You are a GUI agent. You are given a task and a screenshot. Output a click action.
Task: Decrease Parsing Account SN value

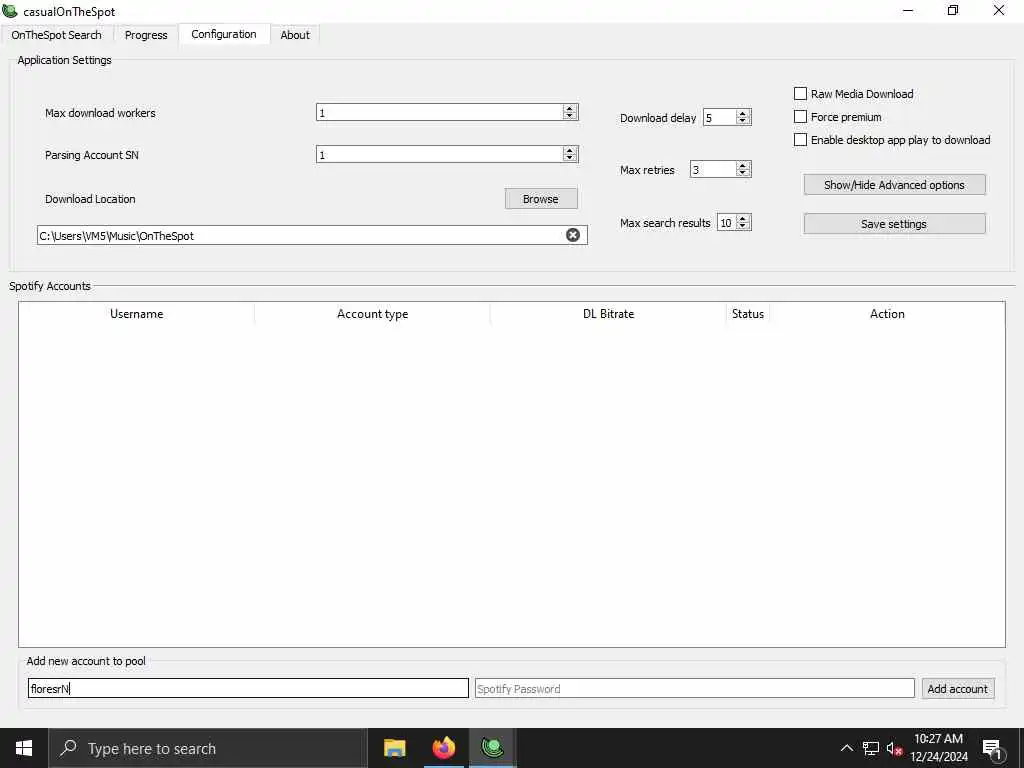click(570, 158)
